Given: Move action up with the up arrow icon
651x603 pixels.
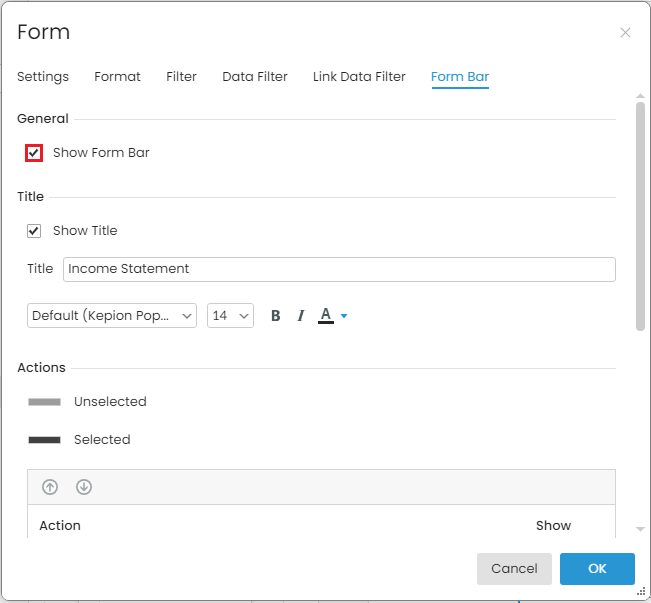Looking at the screenshot, I should tap(50, 487).
